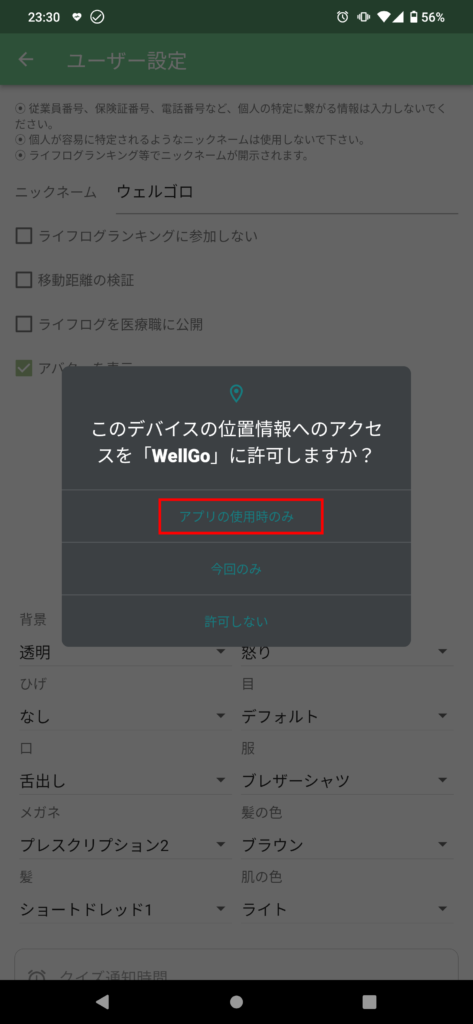Choose 今回のみ permission option
Screen dimensions: 473x1024
pos(236,569)
